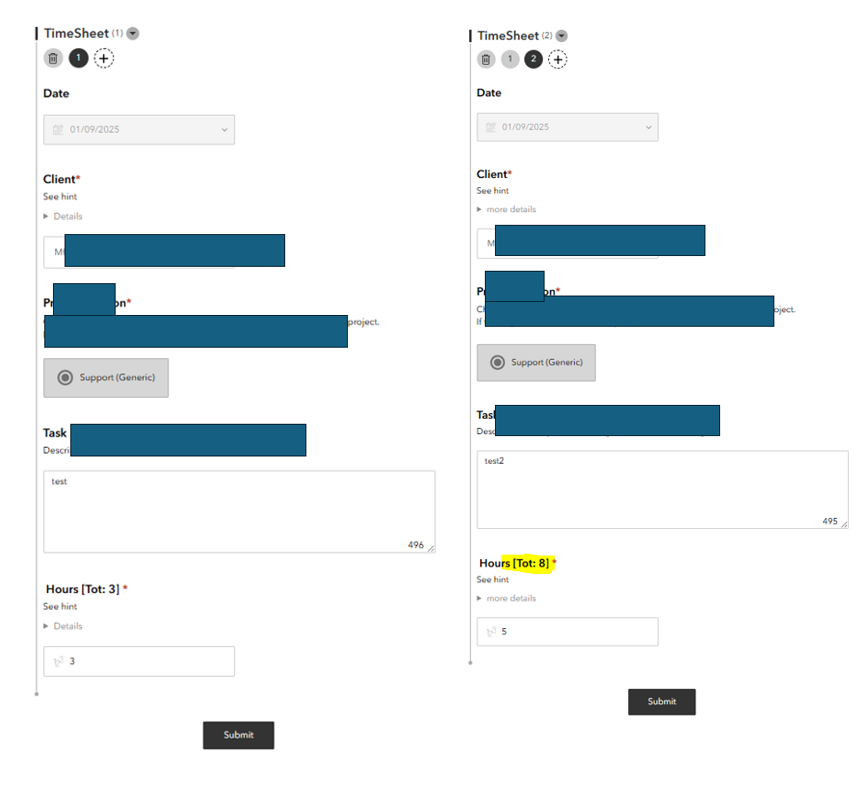
Task: Select the Support (Generic) radio on TimeSheet (1)
Action: tap(65, 378)
